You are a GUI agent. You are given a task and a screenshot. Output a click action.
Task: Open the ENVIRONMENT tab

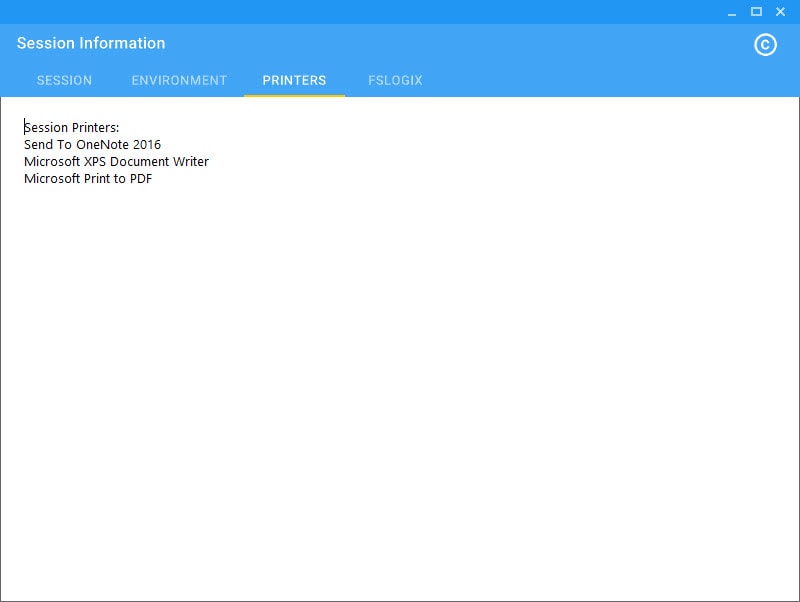coord(179,81)
